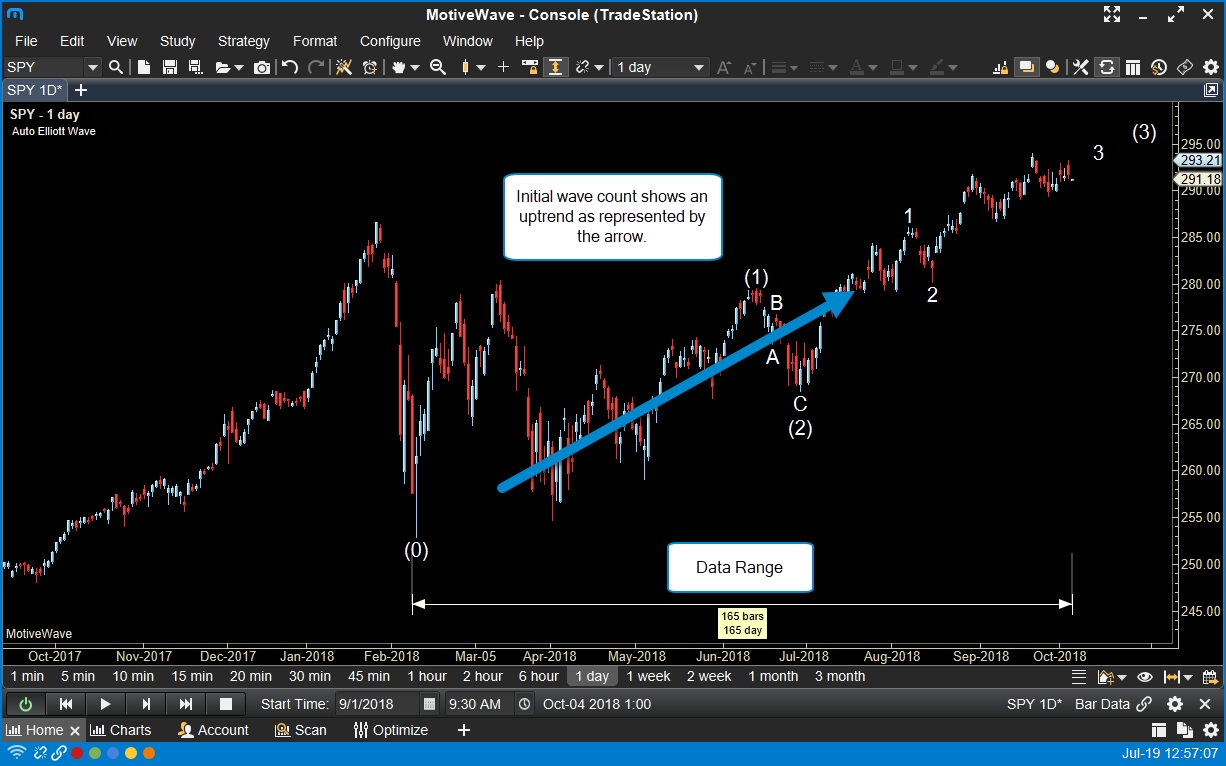Select the hand pan tool
Image resolution: width=1226 pixels, height=766 pixels.
pos(399,67)
